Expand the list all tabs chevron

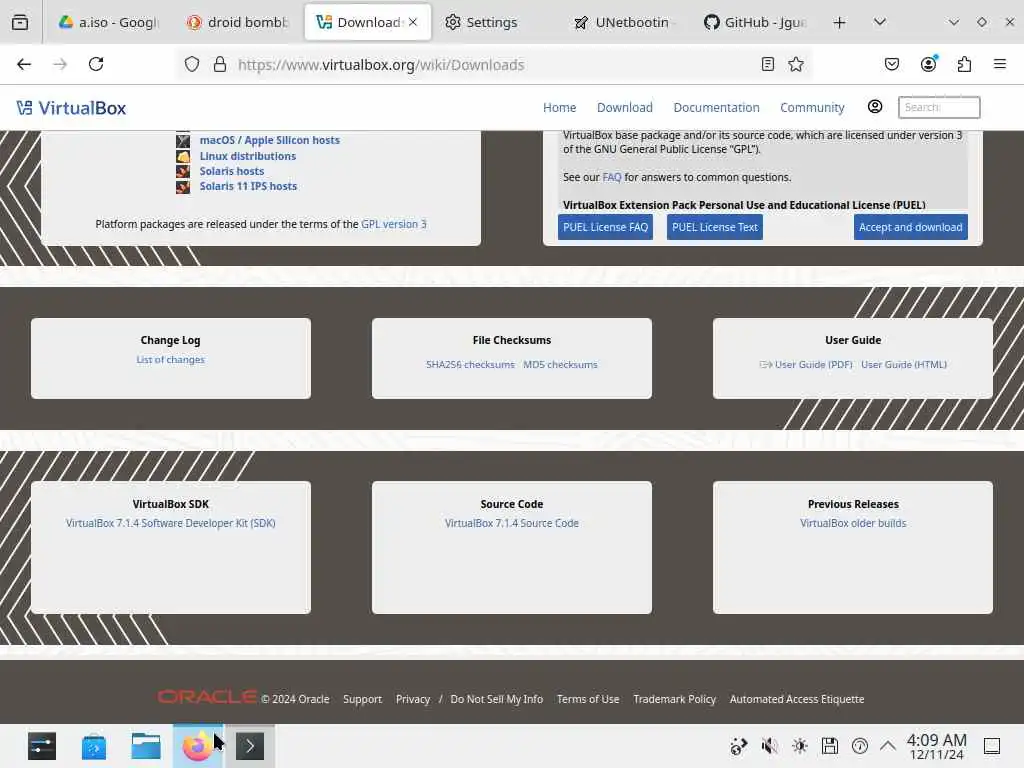point(880,22)
